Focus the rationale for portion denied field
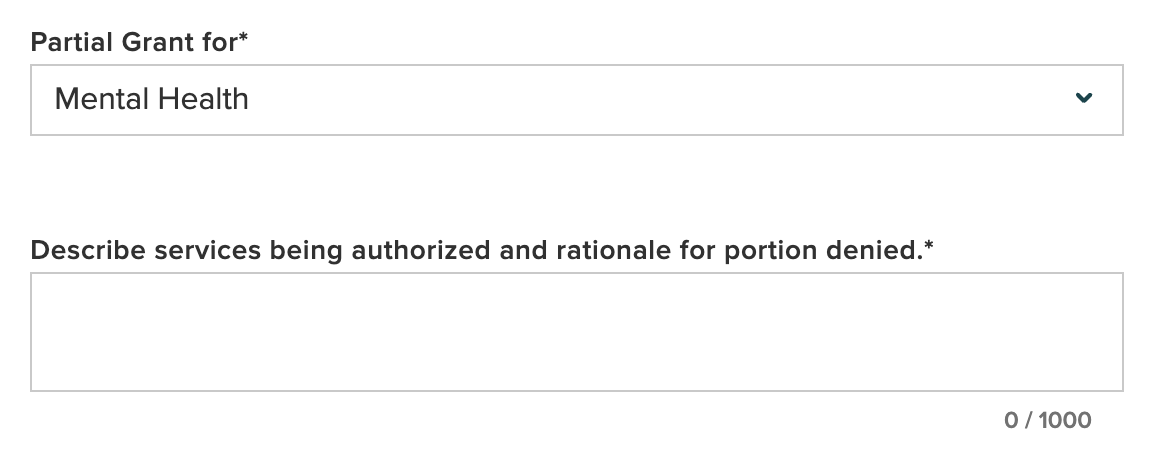Viewport: 1150px width, 468px height. coord(576,332)
